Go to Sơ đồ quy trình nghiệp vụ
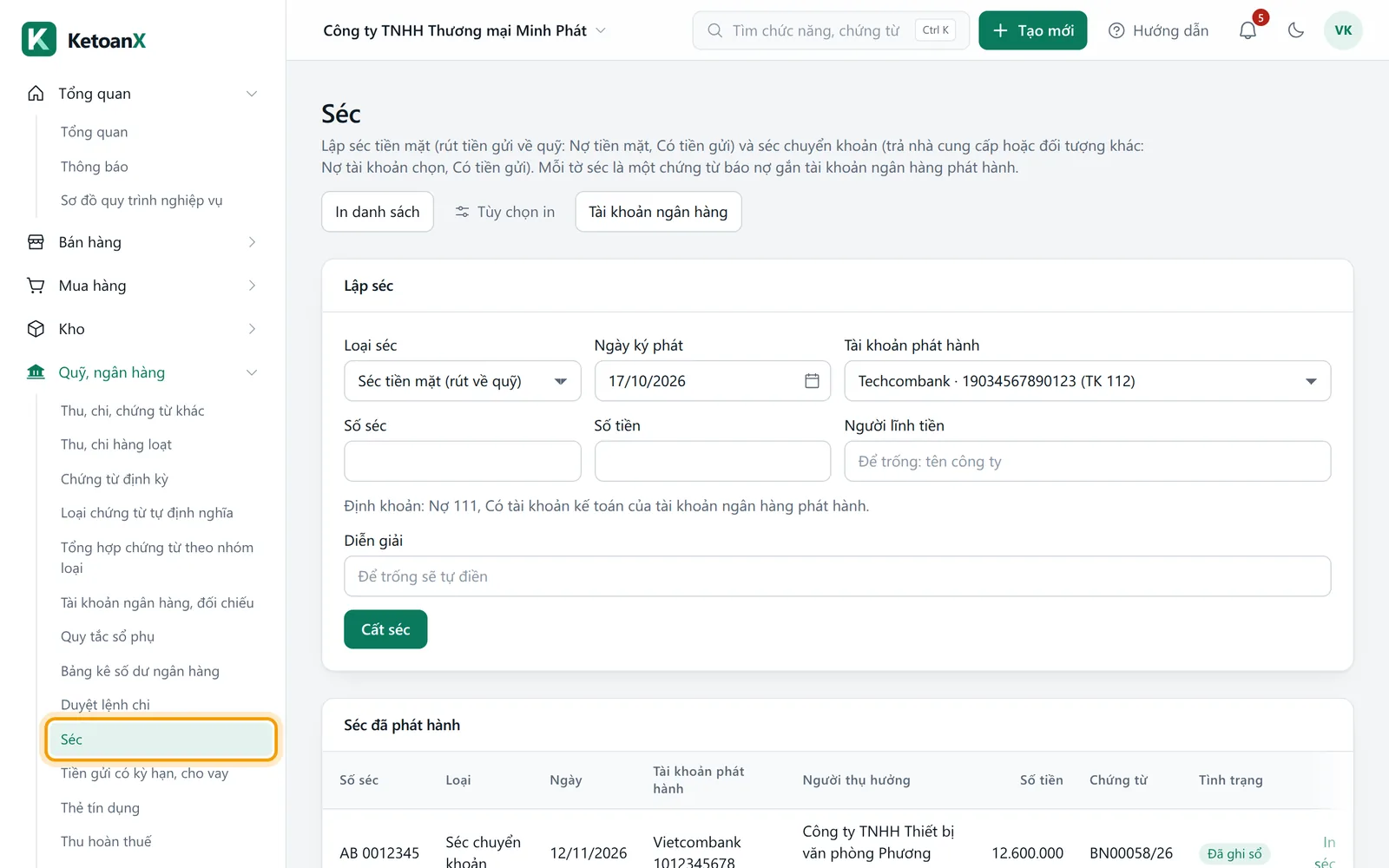1389x868 pixels. [x=142, y=201]
